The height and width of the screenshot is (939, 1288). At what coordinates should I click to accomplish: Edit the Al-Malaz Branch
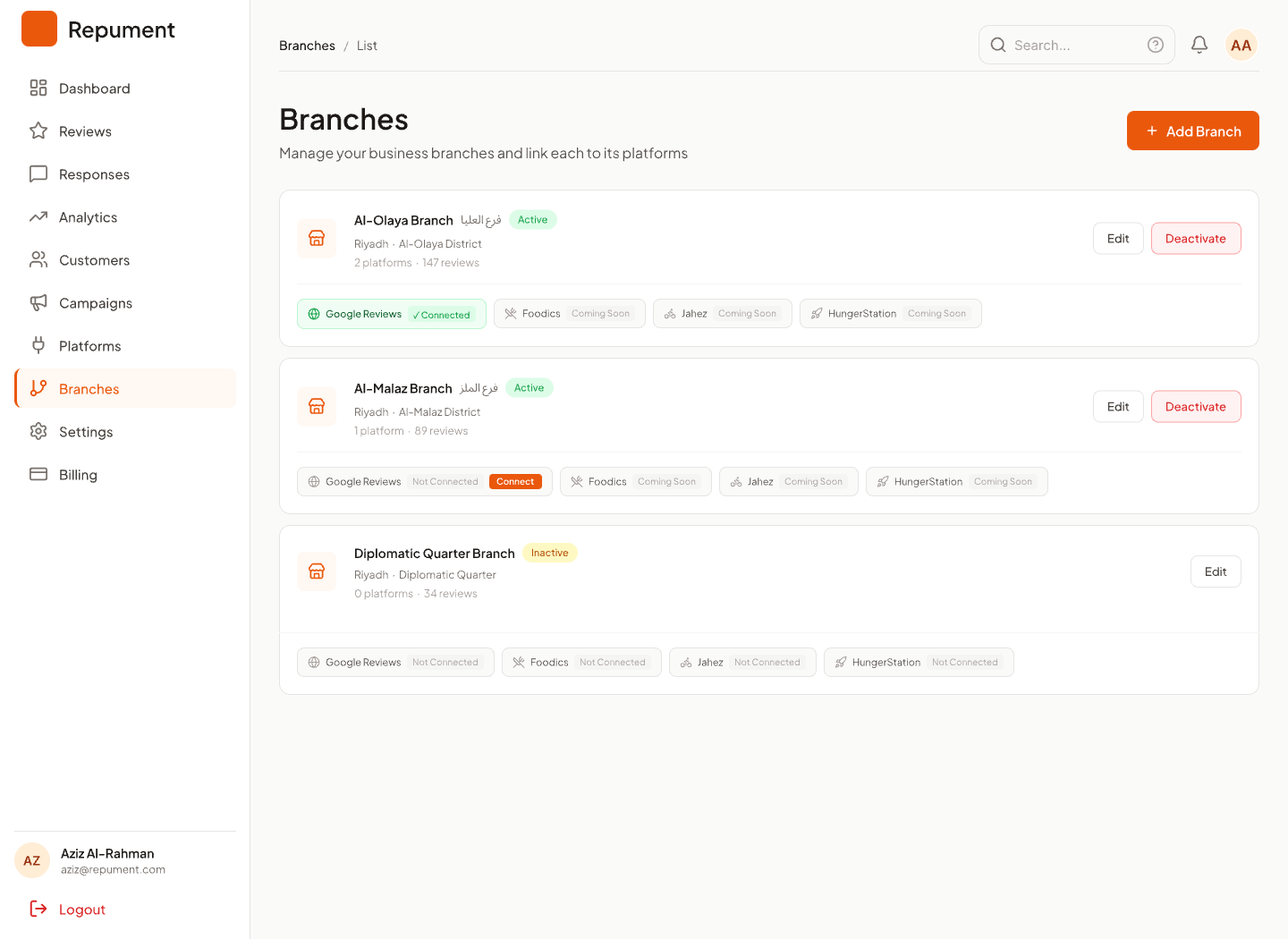coord(1118,407)
